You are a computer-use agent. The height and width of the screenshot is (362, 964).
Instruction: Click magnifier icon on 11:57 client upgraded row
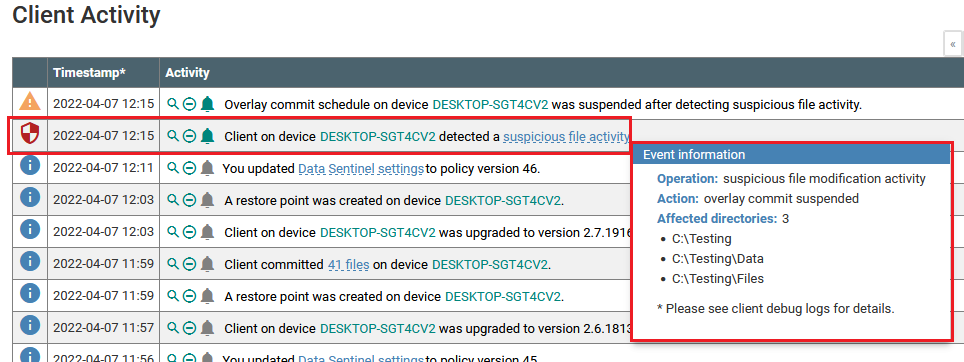click(x=173, y=328)
